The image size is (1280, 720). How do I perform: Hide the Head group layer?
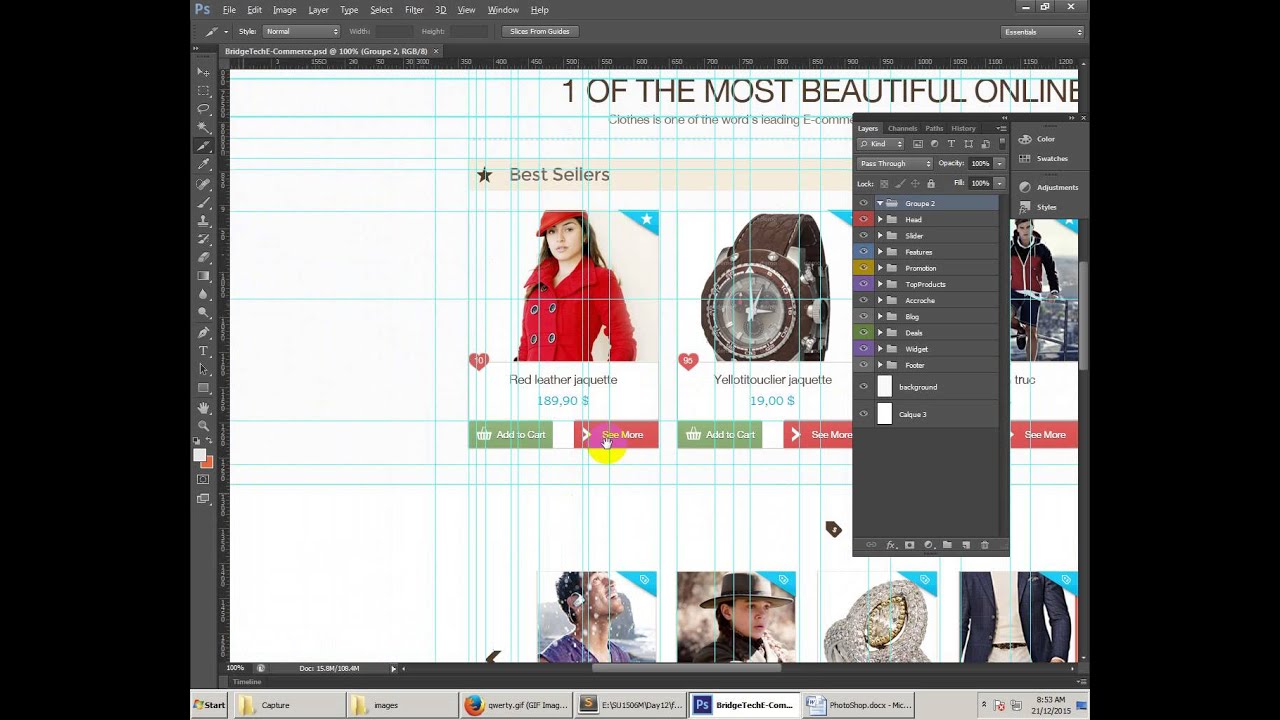pyautogui.click(x=864, y=219)
